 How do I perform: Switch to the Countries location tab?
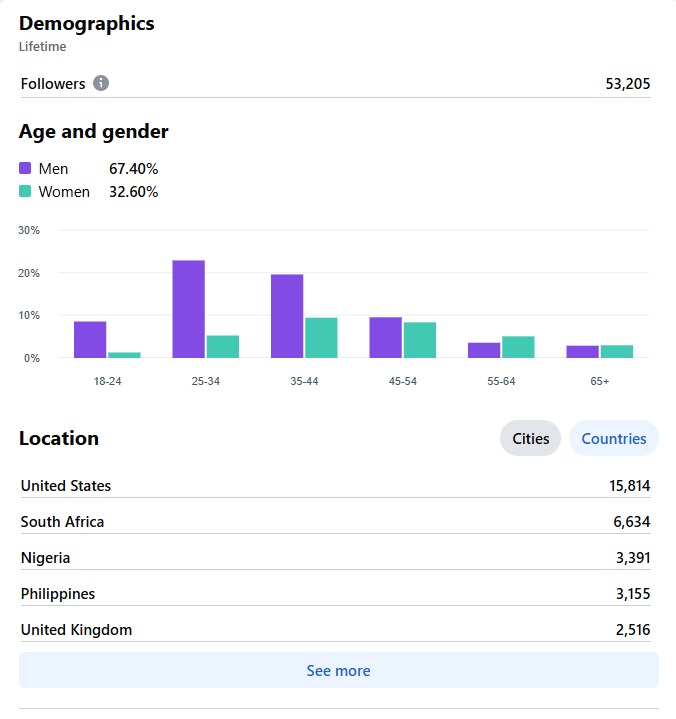click(x=614, y=438)
